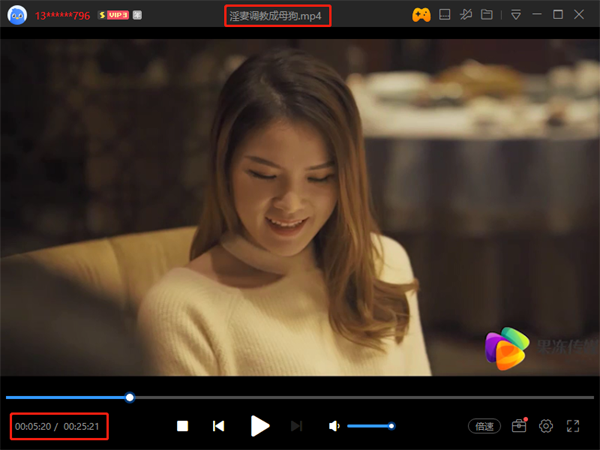600x450 pixels.
Task: Open the folder icon to browse files
Action: click(487, 15)
